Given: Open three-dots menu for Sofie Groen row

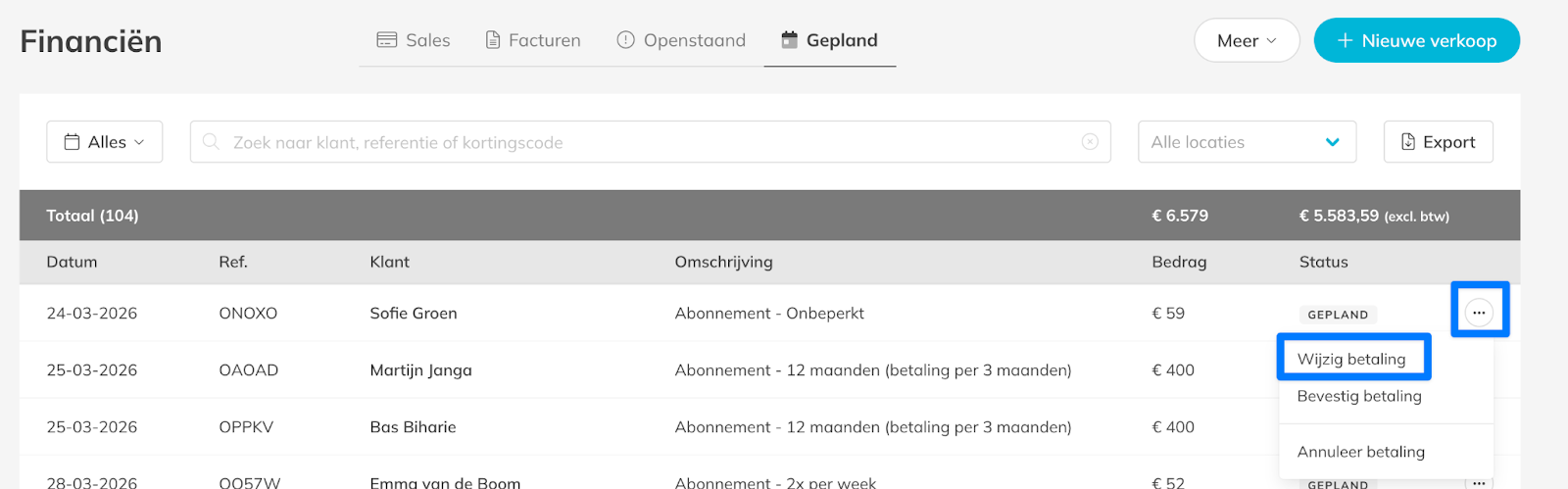Looking at the screenshot, I should 1479,313.
